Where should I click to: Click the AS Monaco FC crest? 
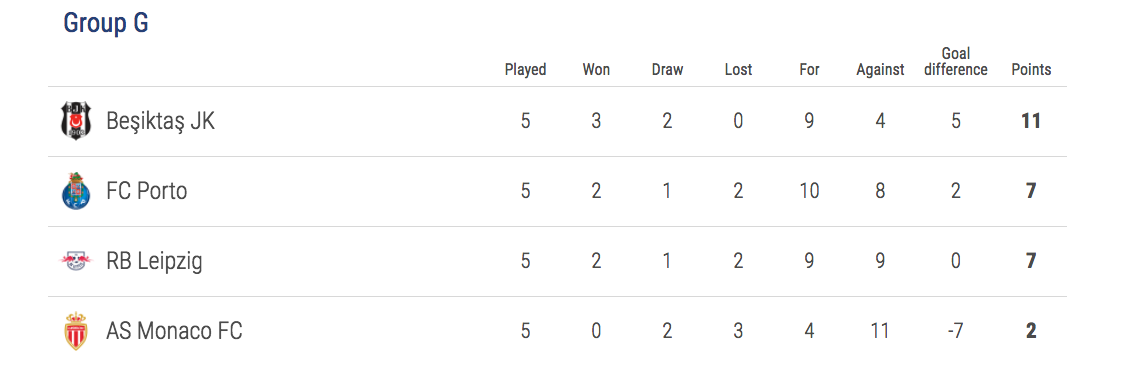[x=76, y=331]
